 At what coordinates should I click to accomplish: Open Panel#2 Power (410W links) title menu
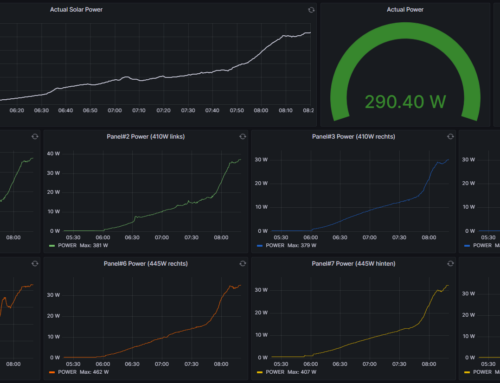(x=146, y=136)
